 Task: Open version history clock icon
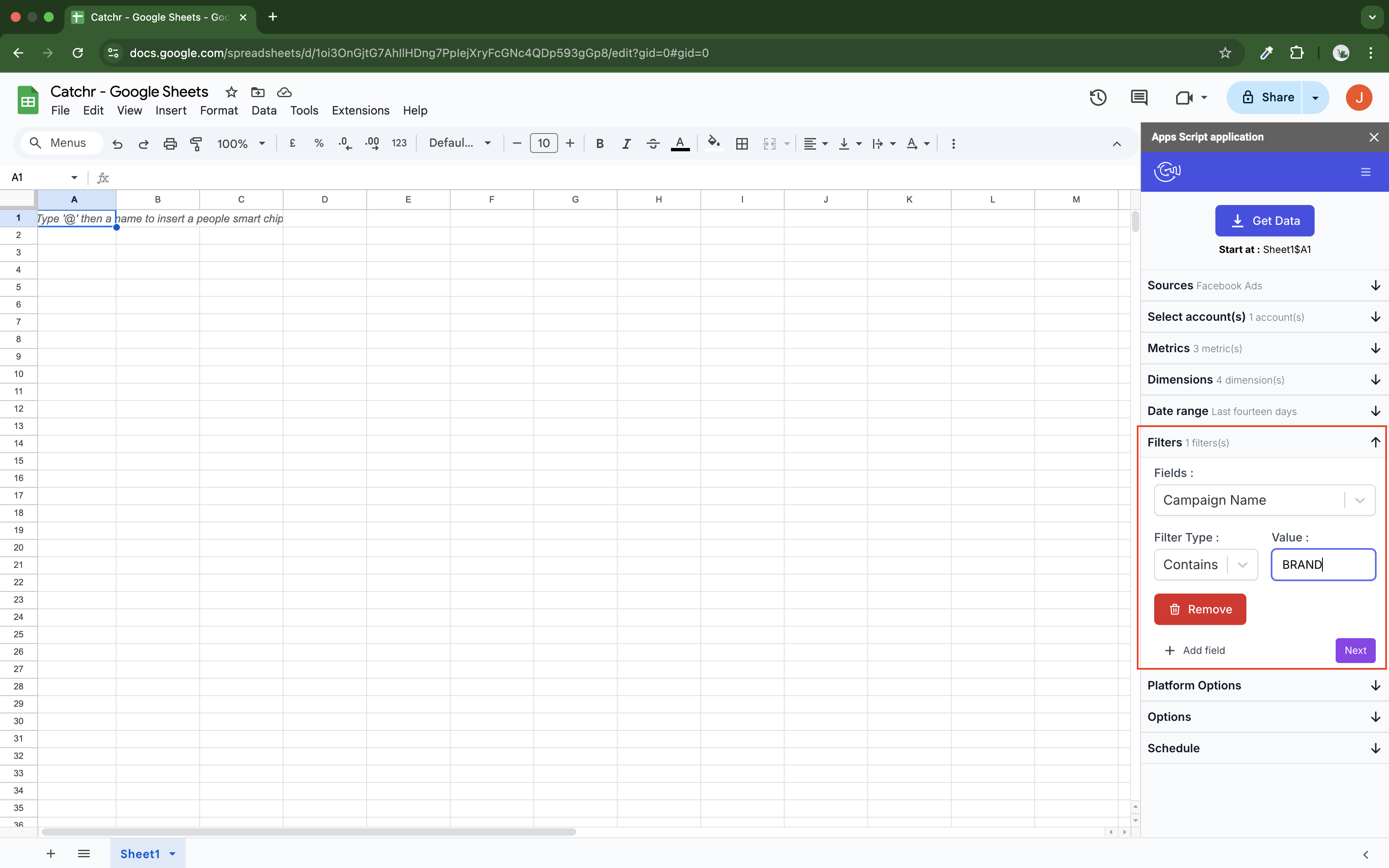tap(1098, 98)
